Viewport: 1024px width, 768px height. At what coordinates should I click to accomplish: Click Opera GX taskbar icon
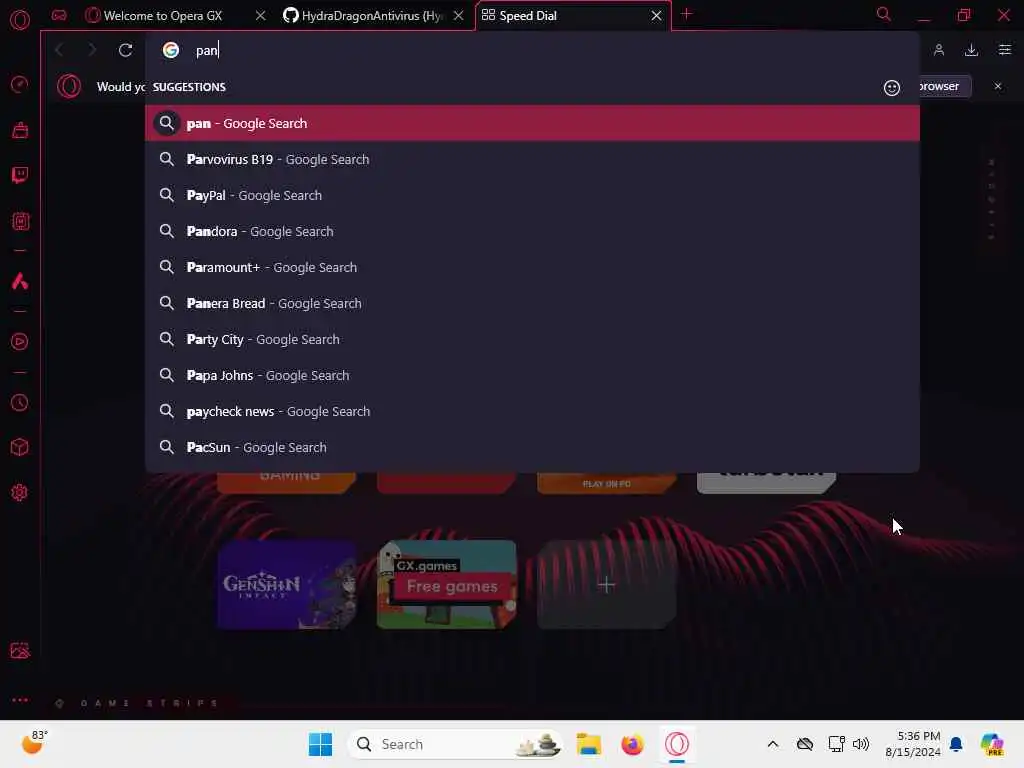click(x=677, y=744)
